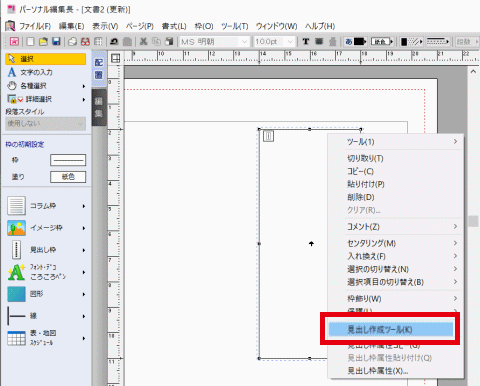Open print preview with the glasses icon
Image resolution: width=480 pixels, height=386 pixels.
85,42
